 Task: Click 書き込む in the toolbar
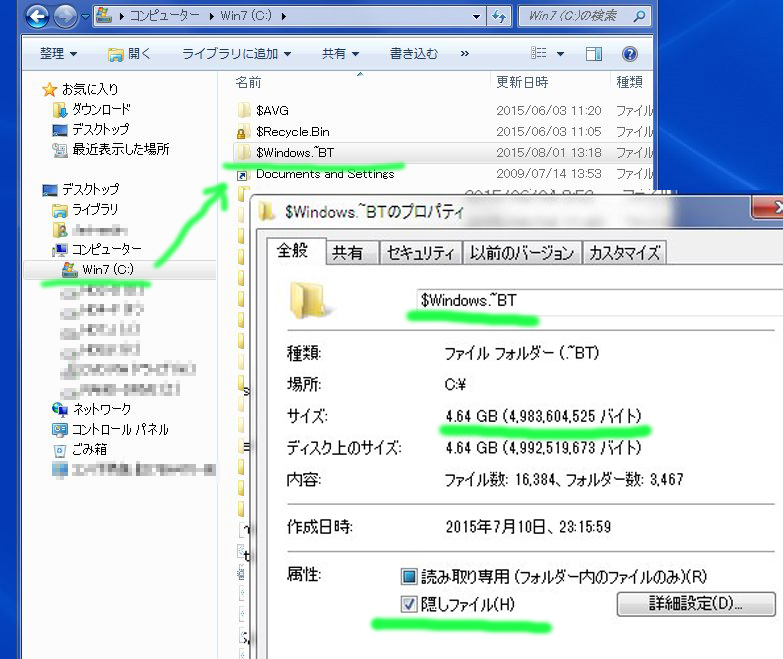tap(413, 53)
